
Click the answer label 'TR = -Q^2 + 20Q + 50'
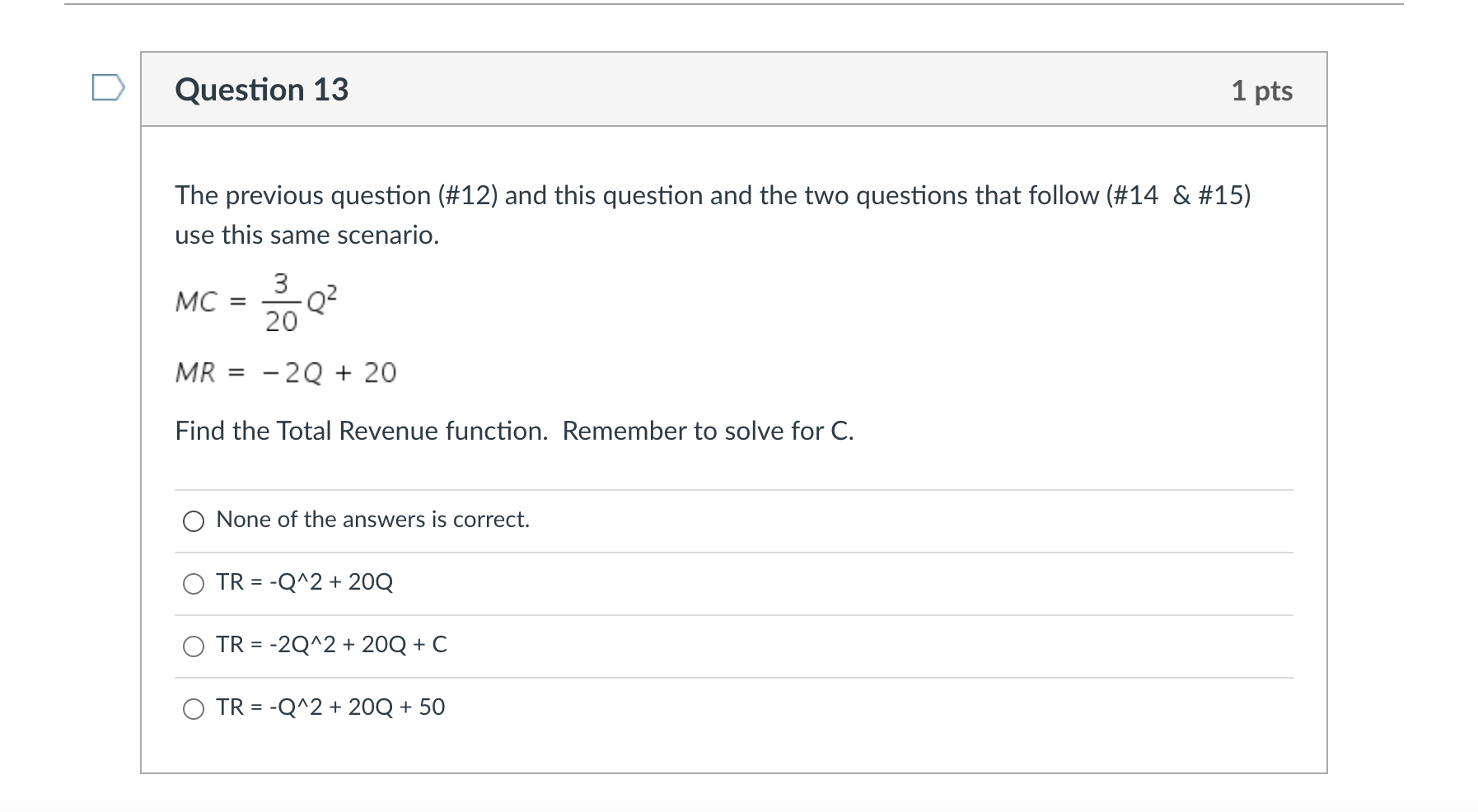[330, 707]
